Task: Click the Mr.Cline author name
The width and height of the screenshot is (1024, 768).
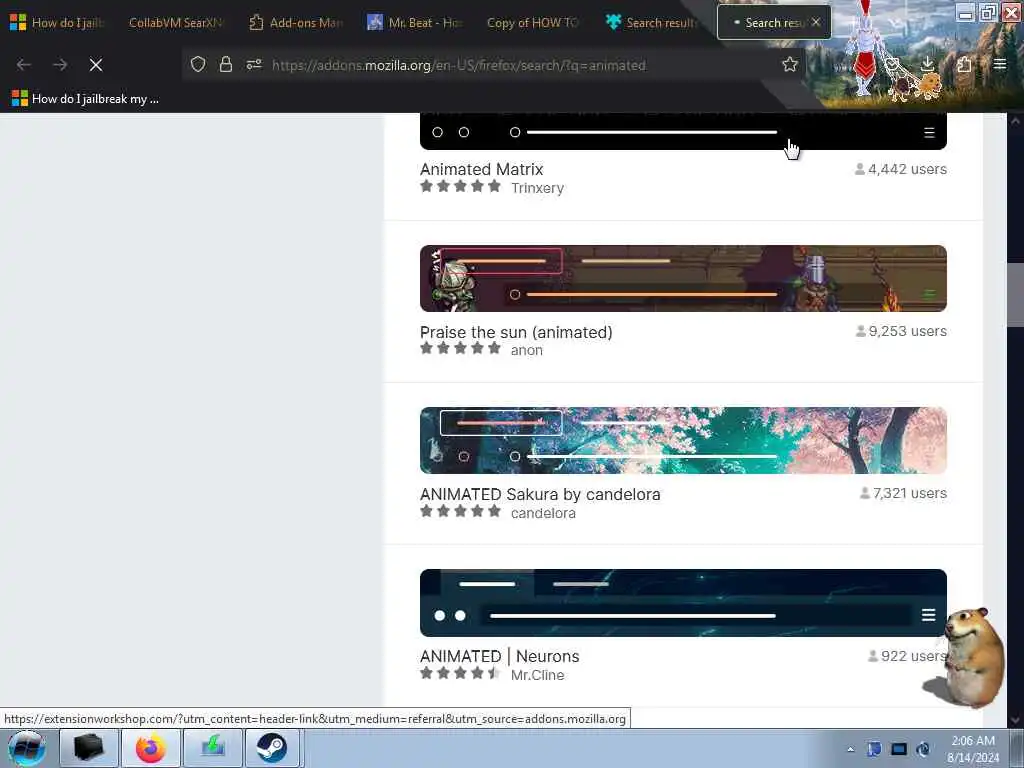Action: [x=537, y=675]
